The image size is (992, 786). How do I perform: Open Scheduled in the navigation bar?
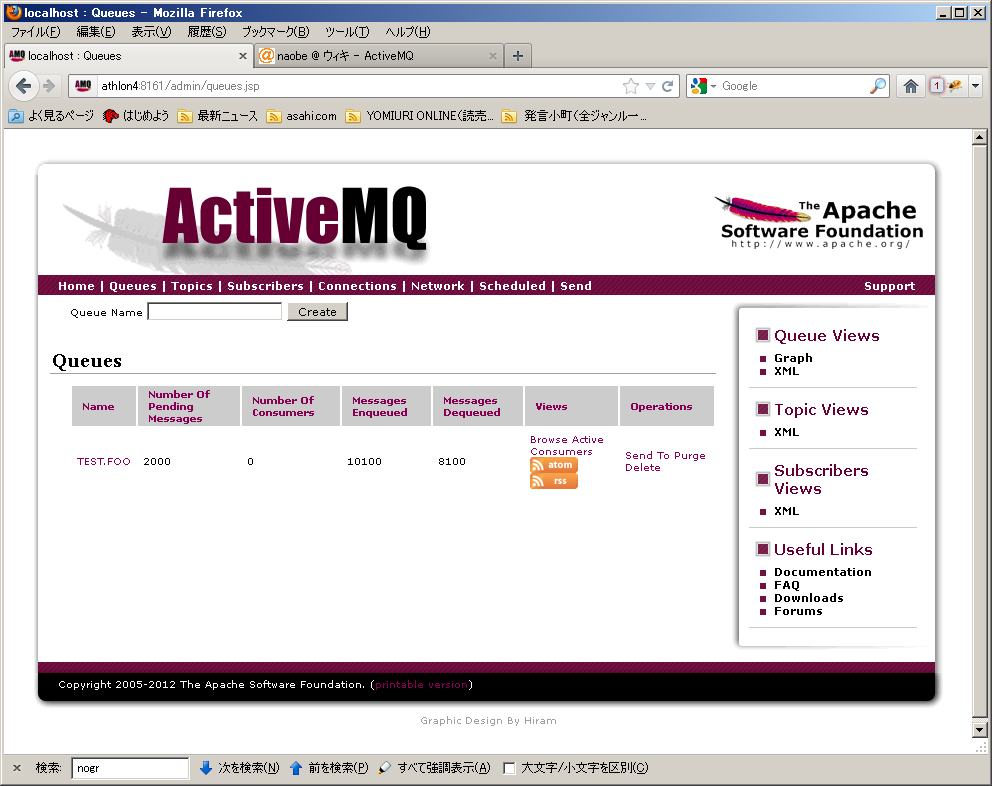click(x=512, y=286)
